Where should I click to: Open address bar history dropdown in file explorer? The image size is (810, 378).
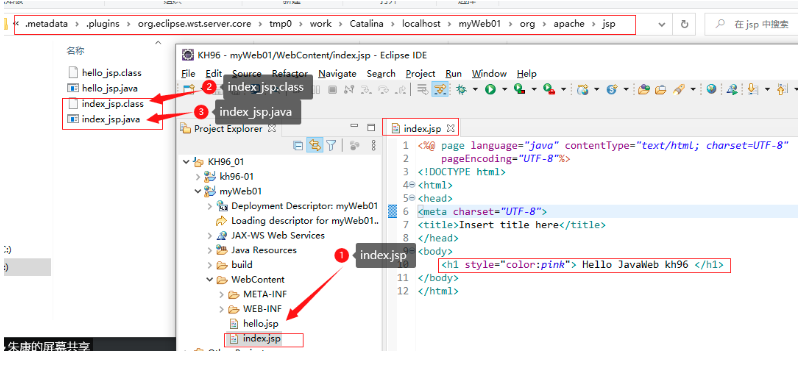click(662, 24)
